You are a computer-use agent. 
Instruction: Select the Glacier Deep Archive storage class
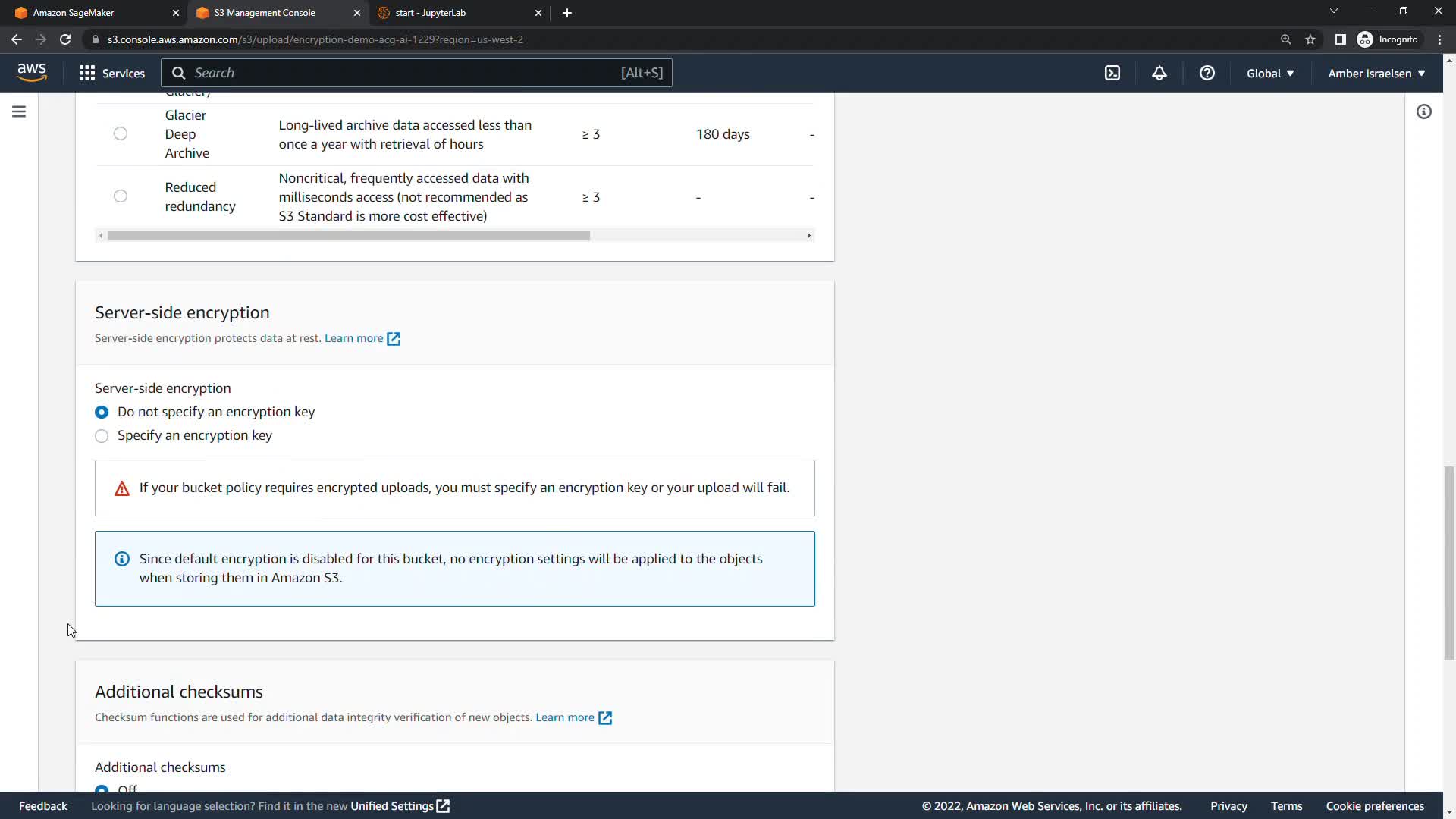click(x=121, y=133)
